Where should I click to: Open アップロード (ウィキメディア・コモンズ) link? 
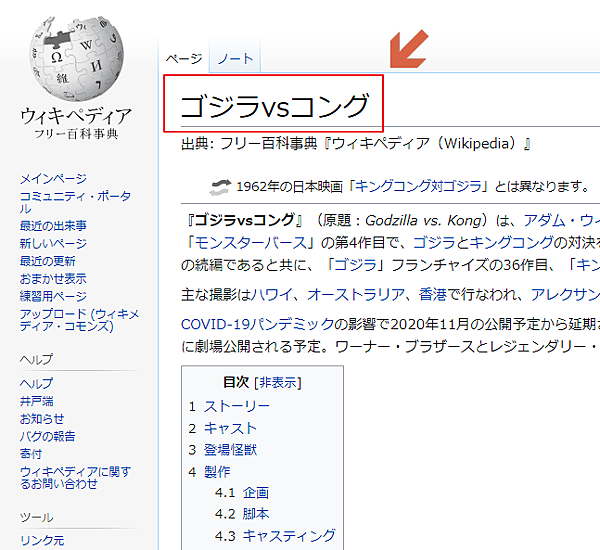pyautogui.click(x=79, y=320)
